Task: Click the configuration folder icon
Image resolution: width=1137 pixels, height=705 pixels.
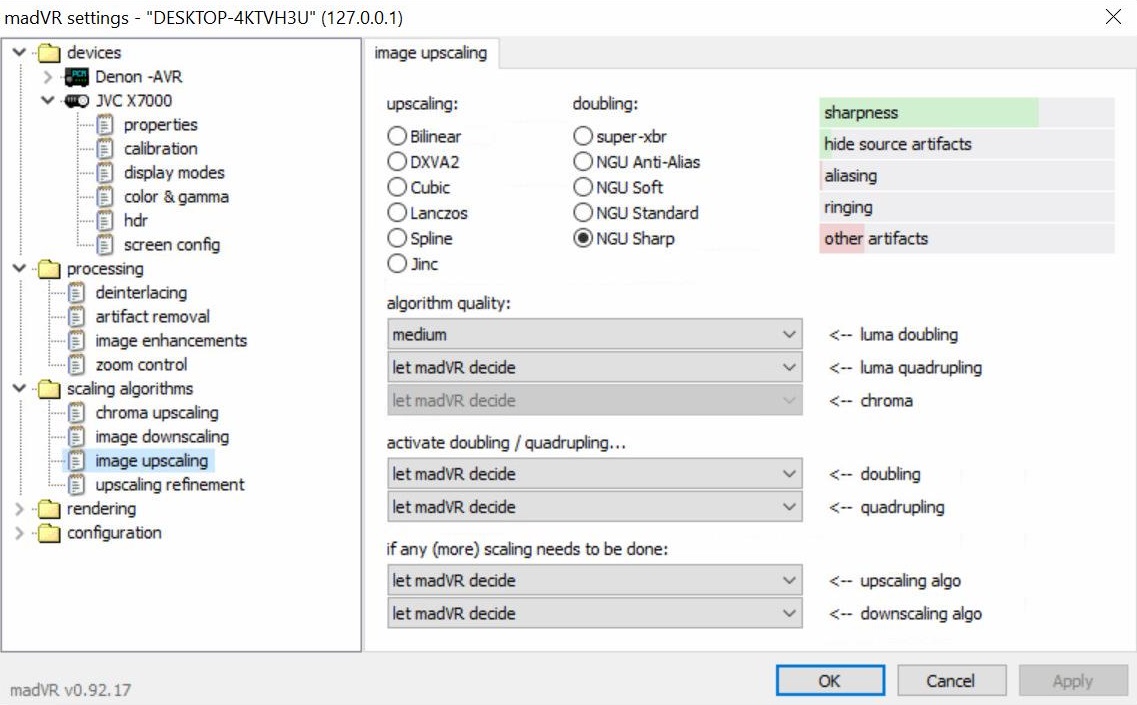Action: 49,533
